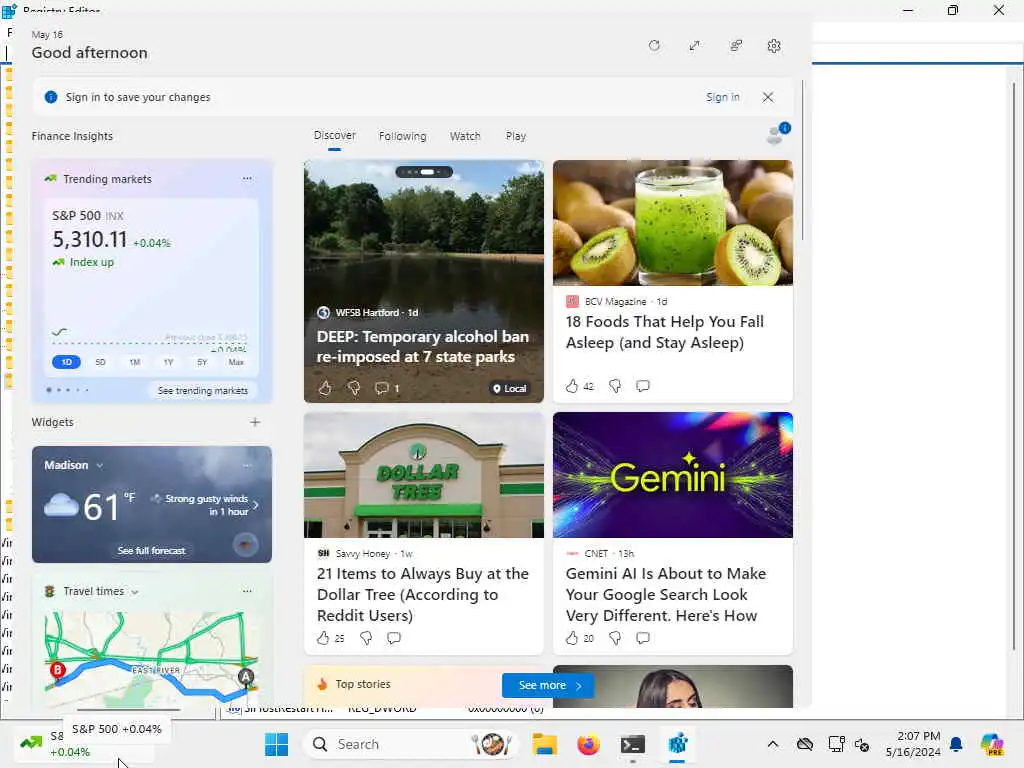Select the 5D chart range
Screen dimensions: 1024x768
[100, 362]
